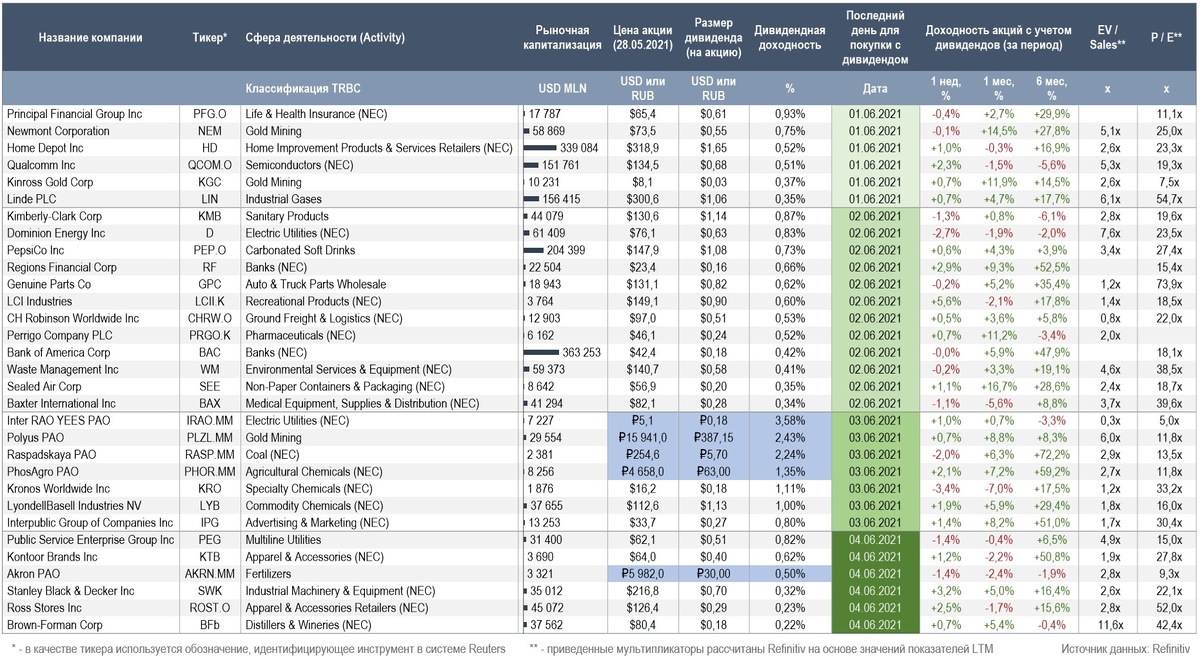The width and height of the screenshot is (1200, 662).
Task: Click the 'Linde PLC' company cell
Action: tap(32, 199)
